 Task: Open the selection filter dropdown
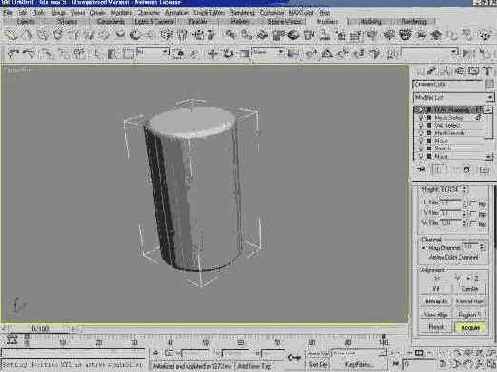[x=152, y=52]
